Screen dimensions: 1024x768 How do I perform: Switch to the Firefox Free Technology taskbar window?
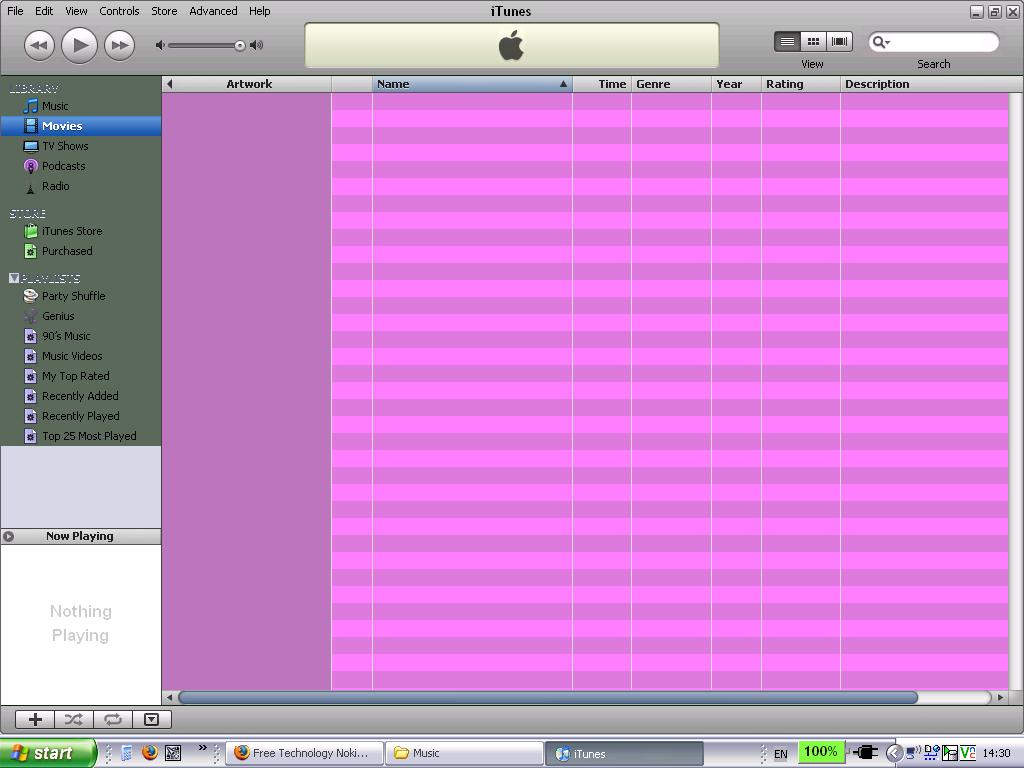304,753
